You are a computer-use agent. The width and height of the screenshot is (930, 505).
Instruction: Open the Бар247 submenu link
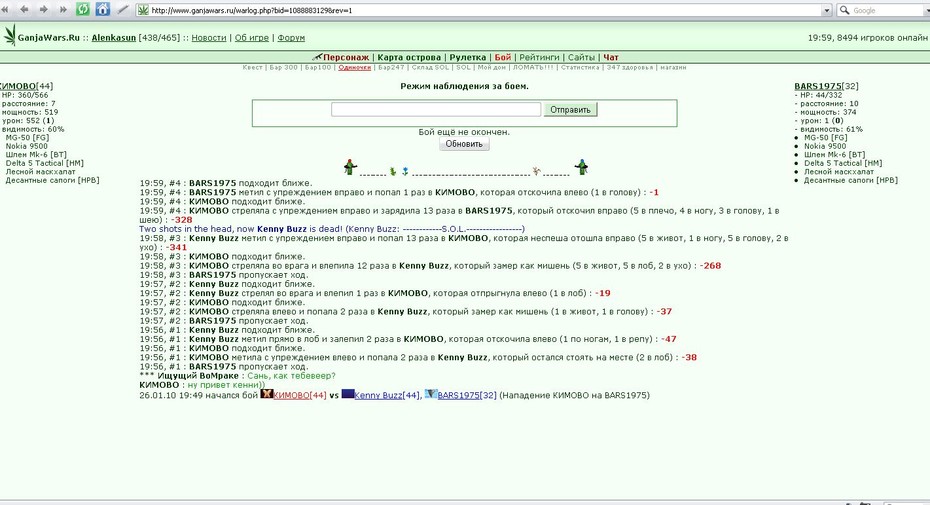391,68
